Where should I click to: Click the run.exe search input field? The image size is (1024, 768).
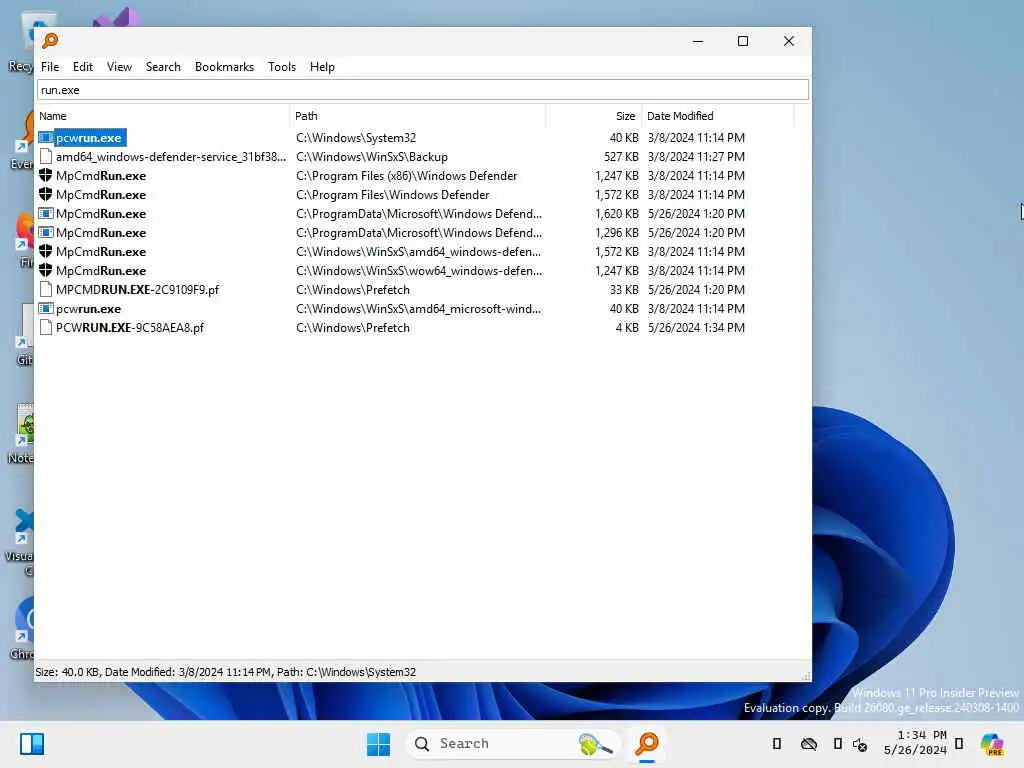[x=423, y=90]
